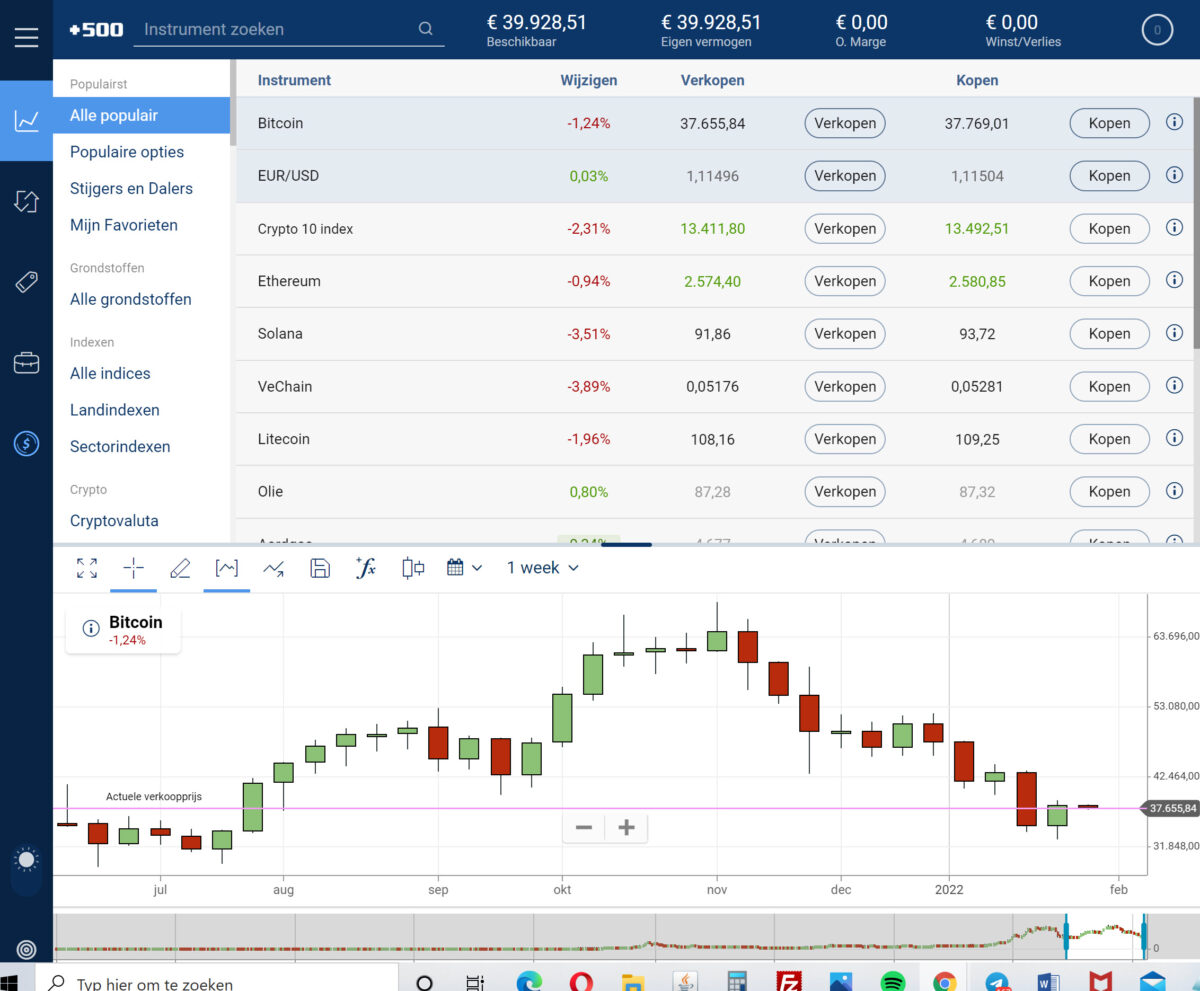Click Verkopen button for Litecoin
Viewport: 1200px width, 991px height.
point(845,439)
